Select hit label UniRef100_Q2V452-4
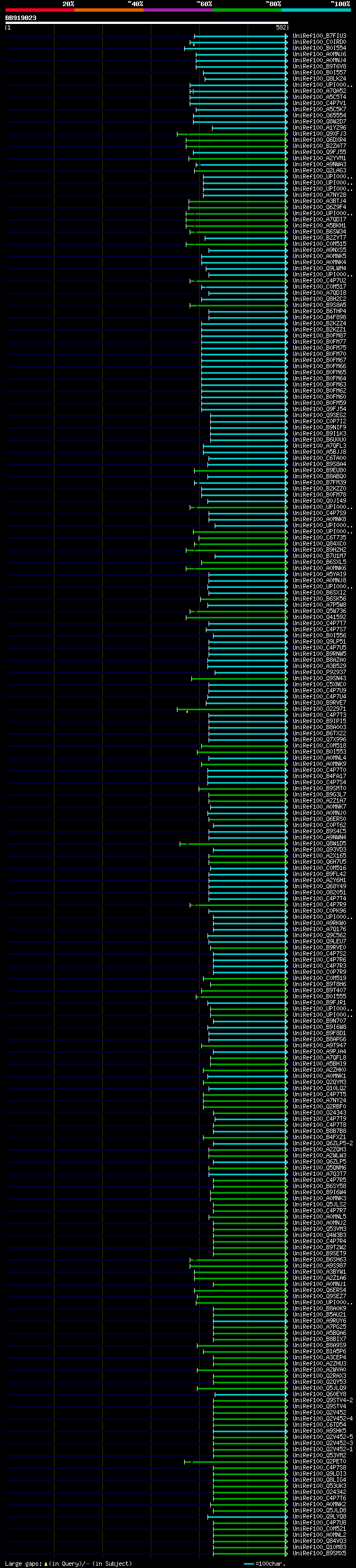 point(323,1419)
